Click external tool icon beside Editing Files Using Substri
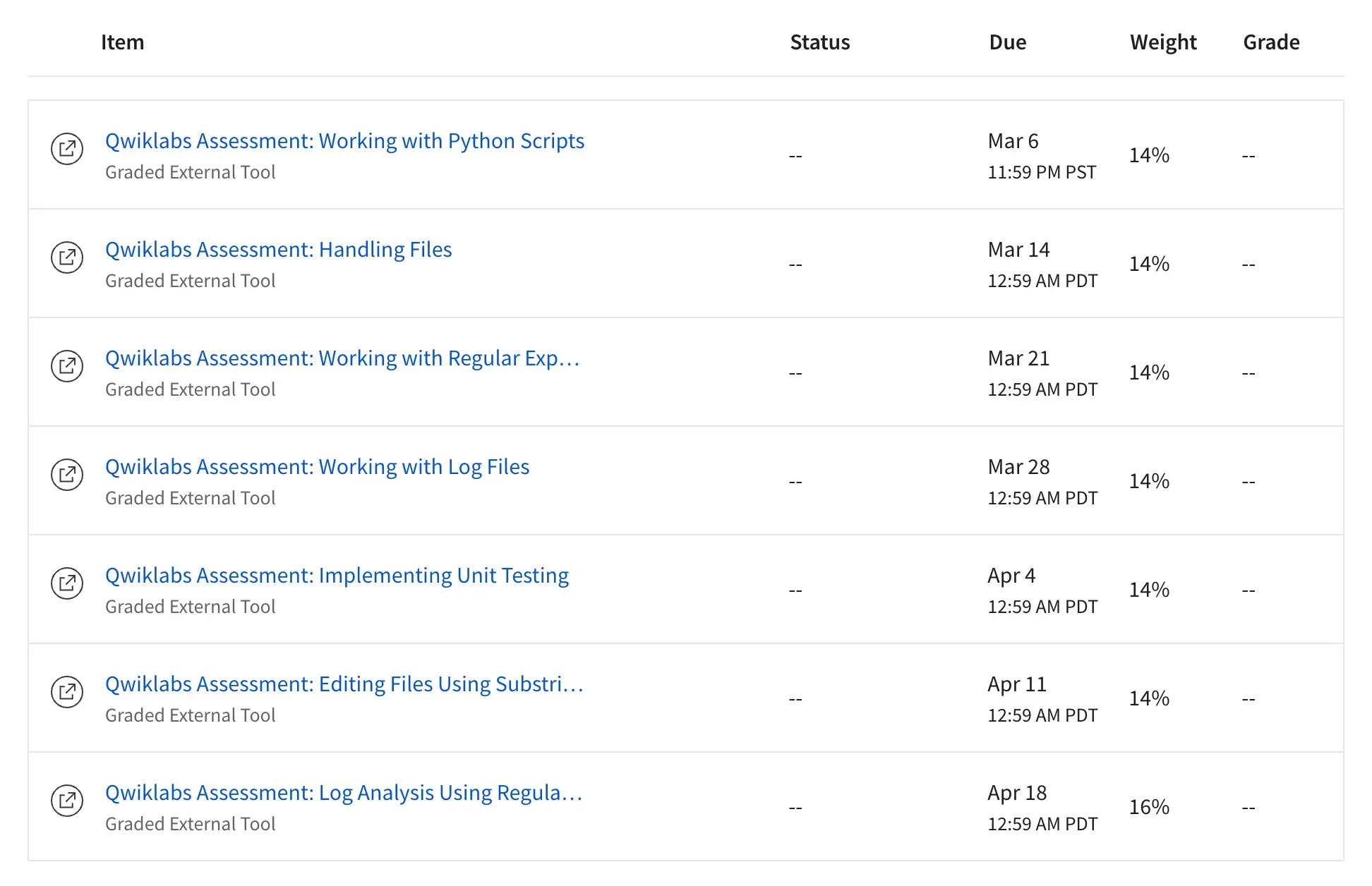This screenshot has width=1372, height=886. click(x=67, y=692)
